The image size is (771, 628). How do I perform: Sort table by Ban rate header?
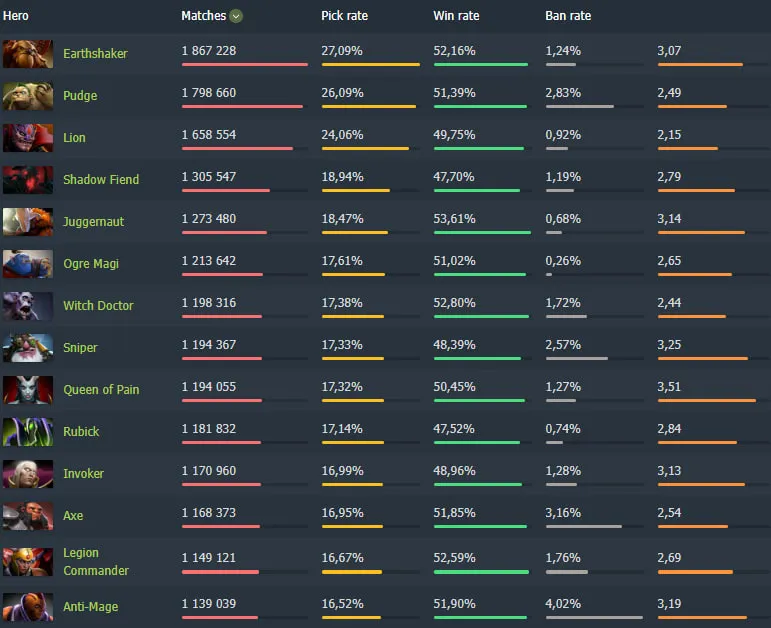tap(568, 16)
